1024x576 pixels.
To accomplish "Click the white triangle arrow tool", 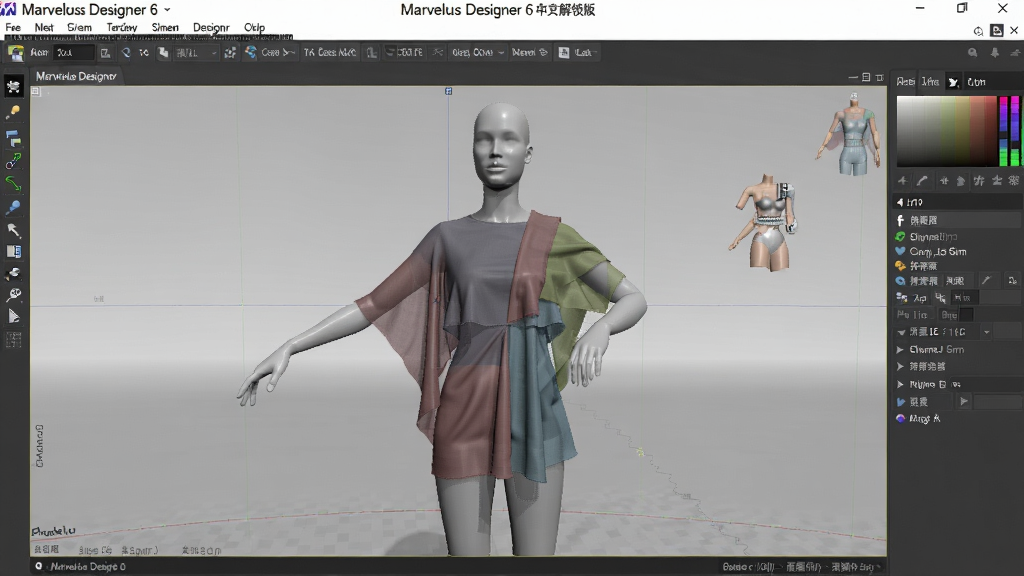I will 13,317.
